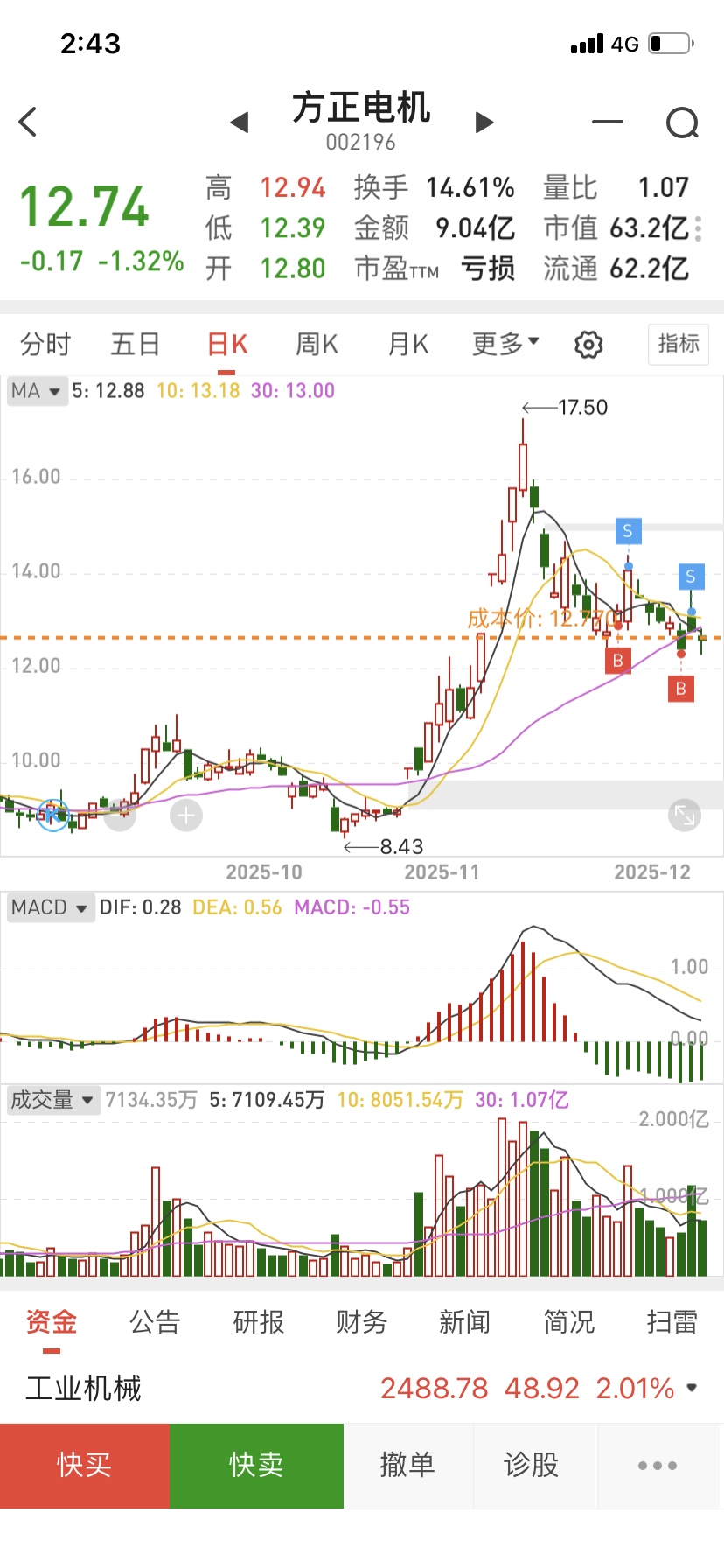724x1568 pixels.
Task: Tap the blue S sell marker near 14.00
Action: pyautogui.click(x=628, y=531)
